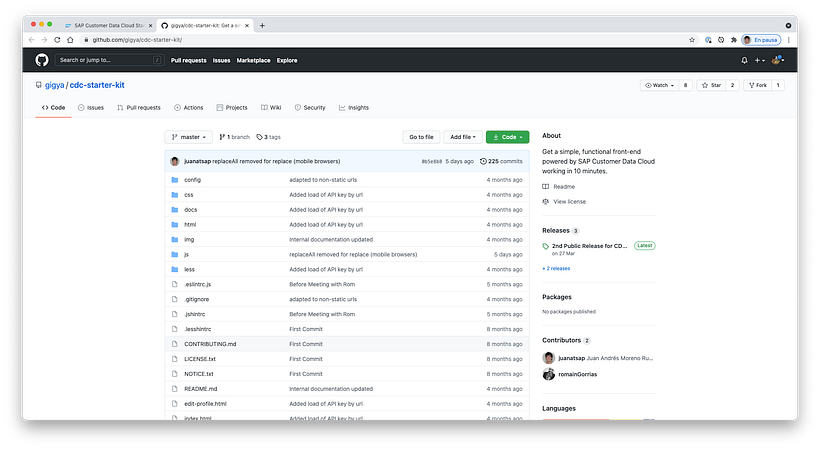Switch to SAP Customer Data Cloud tab

107,25
